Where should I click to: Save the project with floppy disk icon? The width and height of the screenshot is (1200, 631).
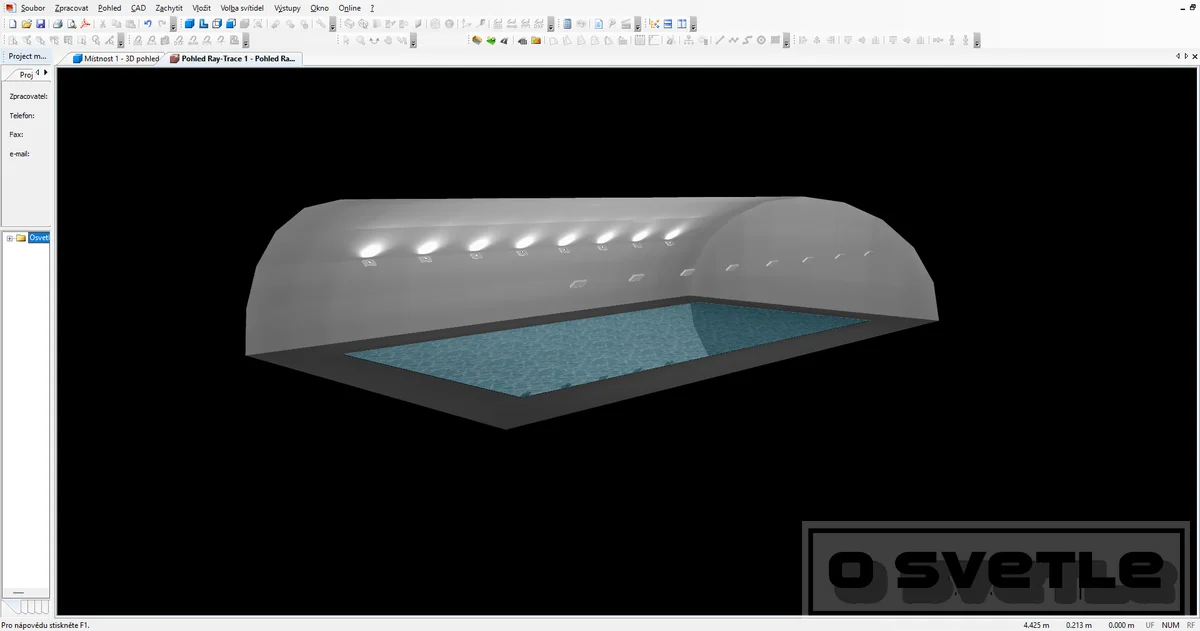pyautogui.click(x=40, y=24)
